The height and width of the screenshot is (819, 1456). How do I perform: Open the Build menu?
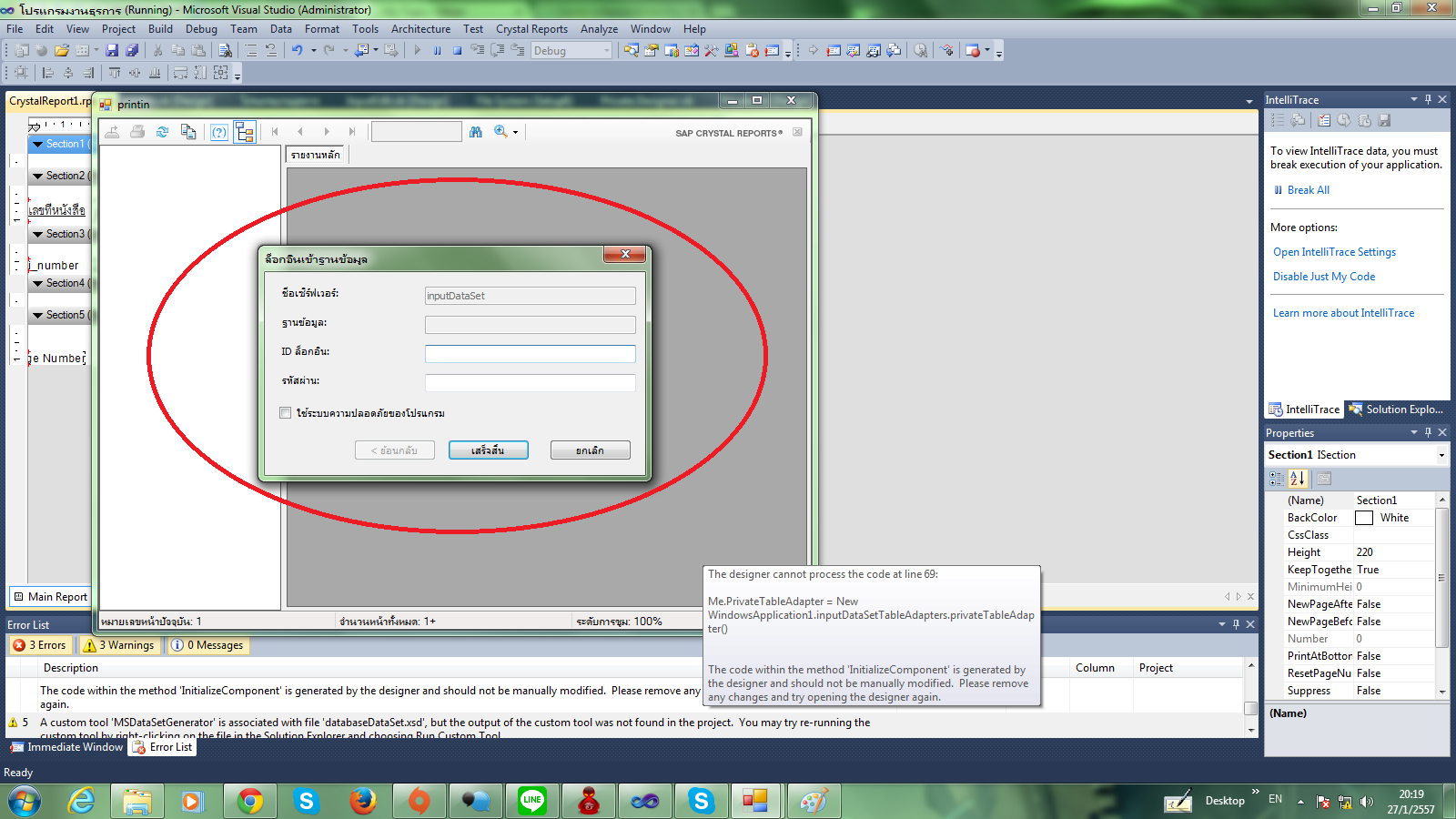click(160, 29)
